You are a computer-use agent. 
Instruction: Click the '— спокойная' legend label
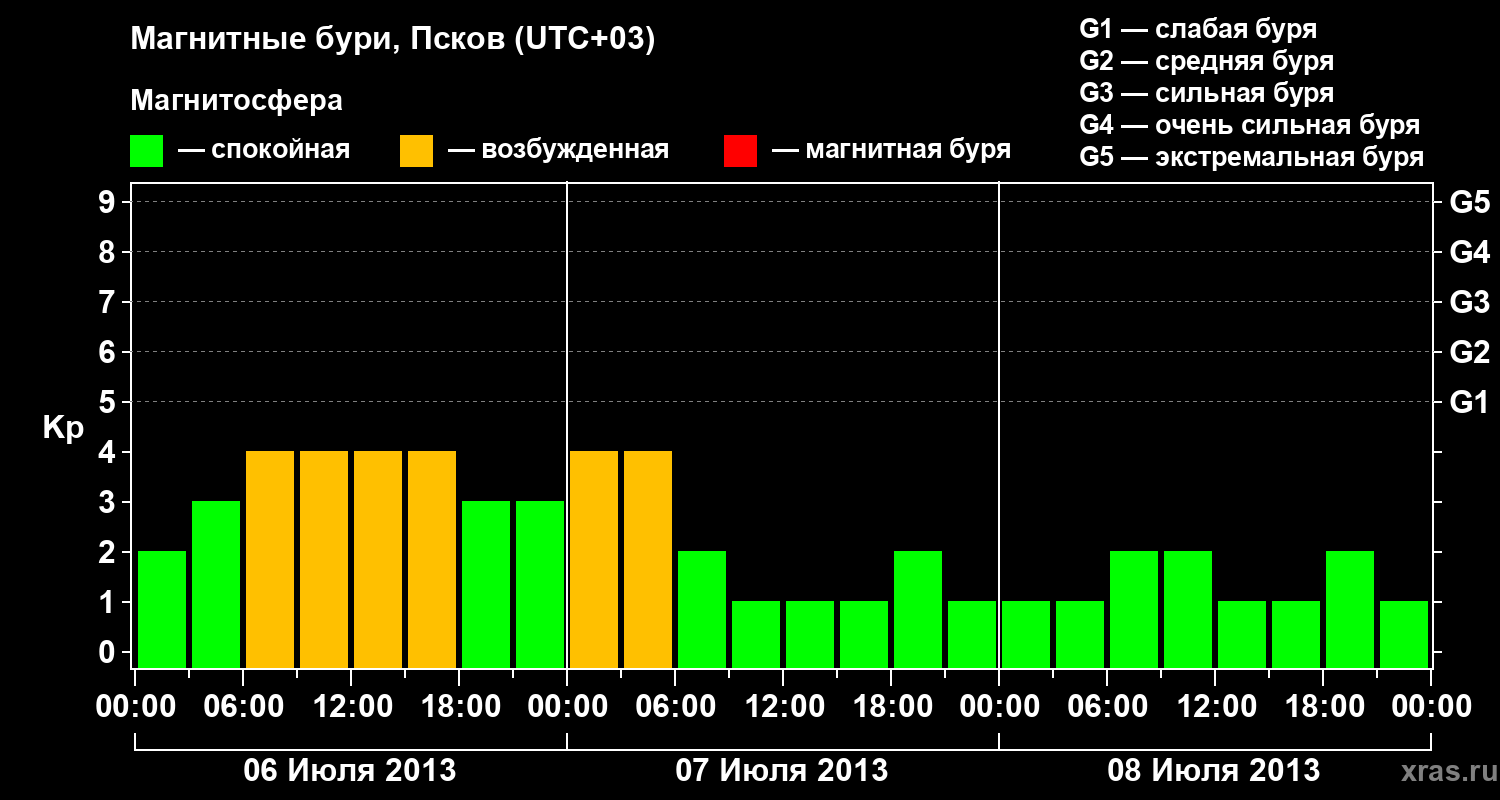[x=264, y=151]
